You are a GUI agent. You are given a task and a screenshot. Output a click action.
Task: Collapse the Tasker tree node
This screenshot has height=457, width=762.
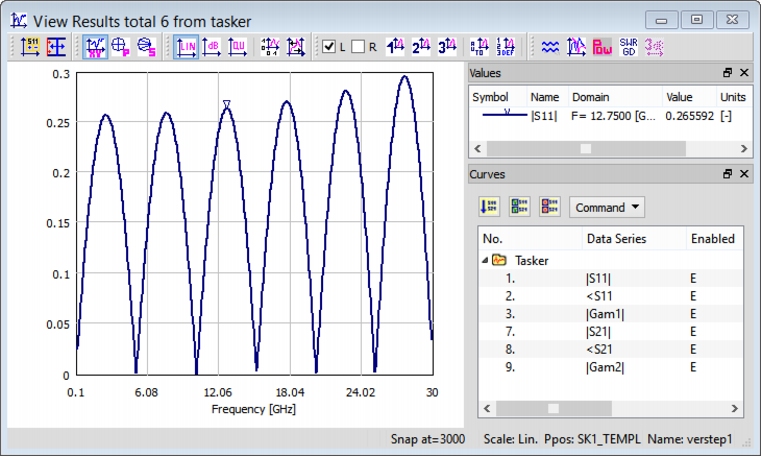tap(485, 261)
